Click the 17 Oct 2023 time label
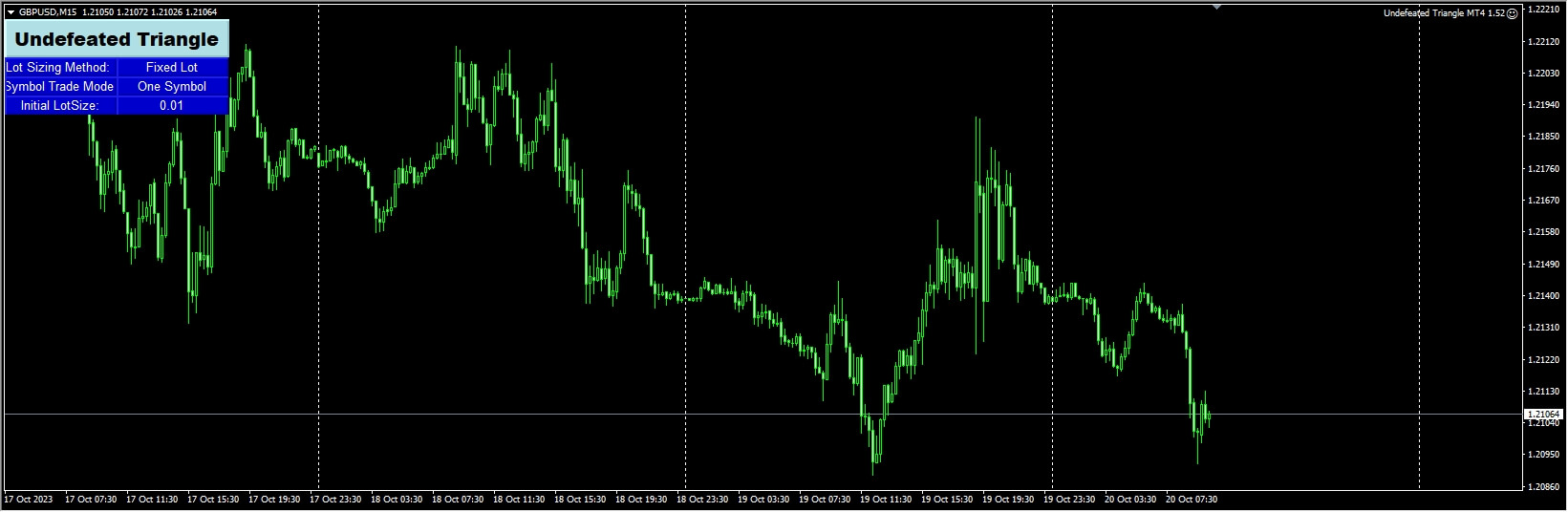 pos(29,500)
